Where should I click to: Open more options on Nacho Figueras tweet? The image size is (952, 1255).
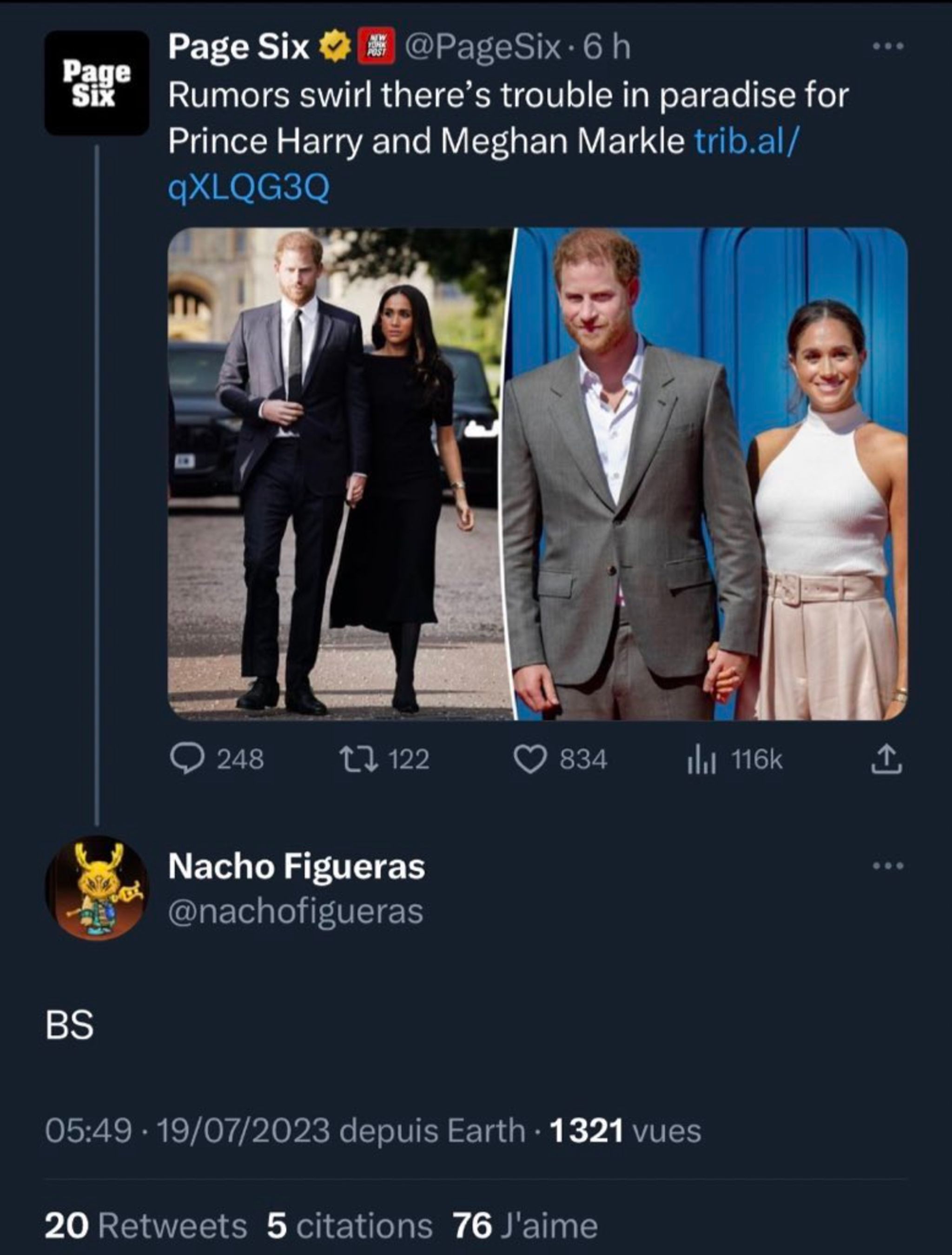click(x=888, y=866)
